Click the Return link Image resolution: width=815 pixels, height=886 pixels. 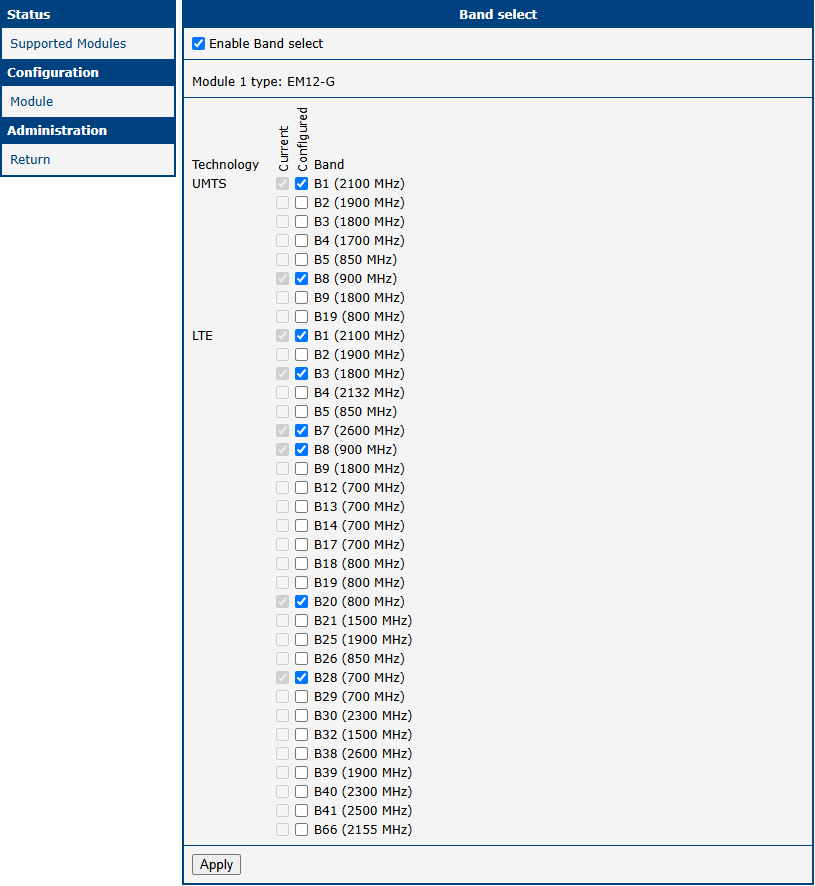(30, 159)
